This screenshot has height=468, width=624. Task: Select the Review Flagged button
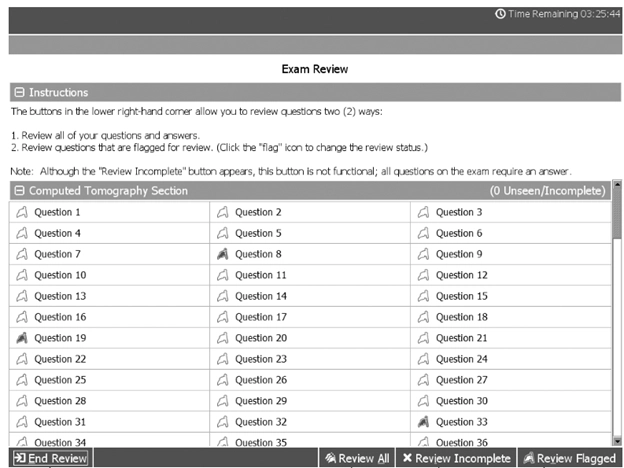tap(569, 459)
